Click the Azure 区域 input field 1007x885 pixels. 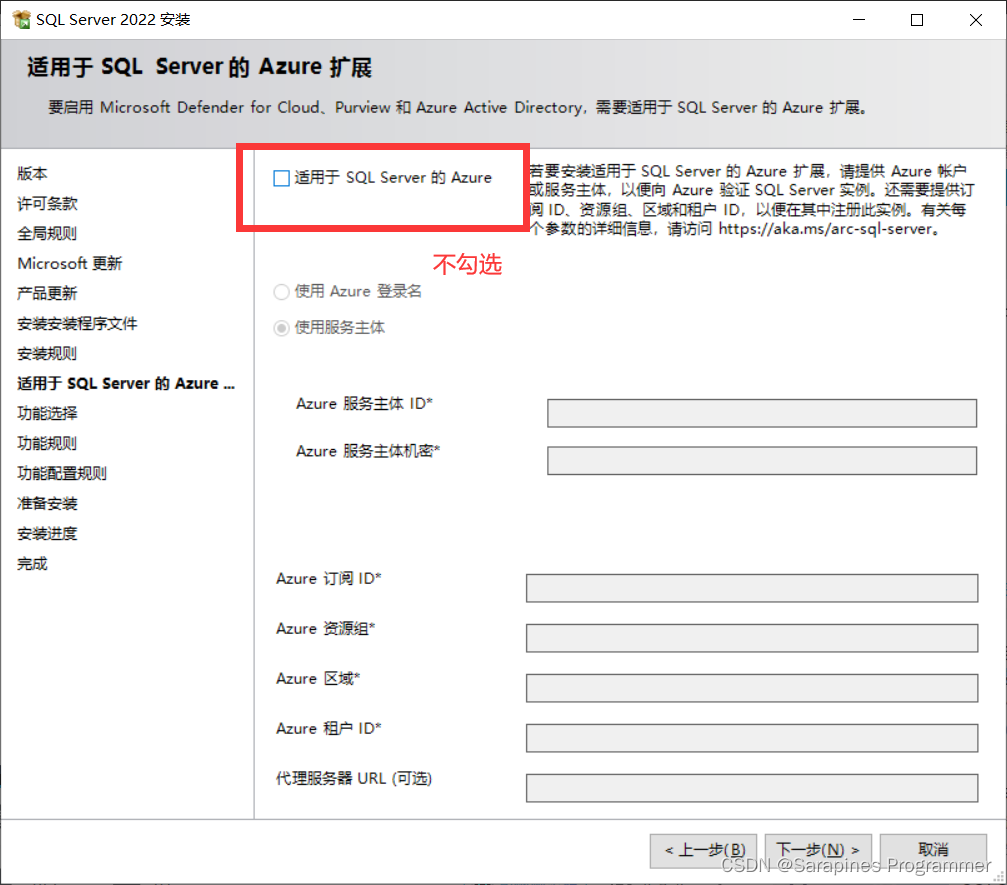click(751, 688)
